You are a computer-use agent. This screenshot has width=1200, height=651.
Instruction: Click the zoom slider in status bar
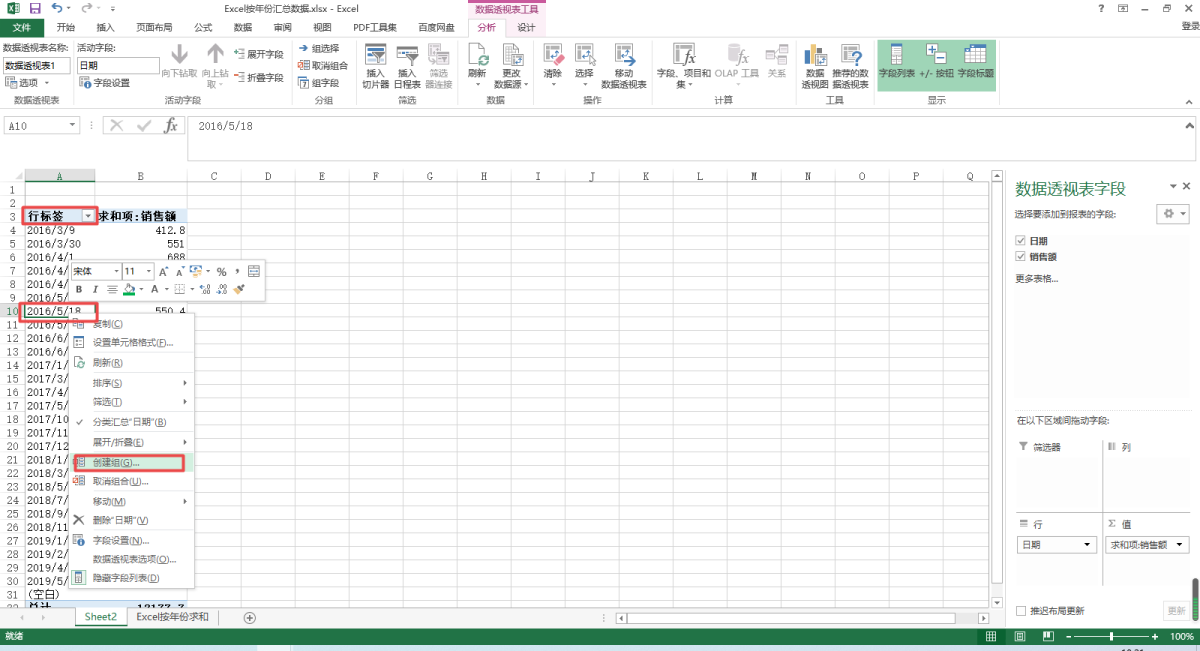coord(1111,637)
